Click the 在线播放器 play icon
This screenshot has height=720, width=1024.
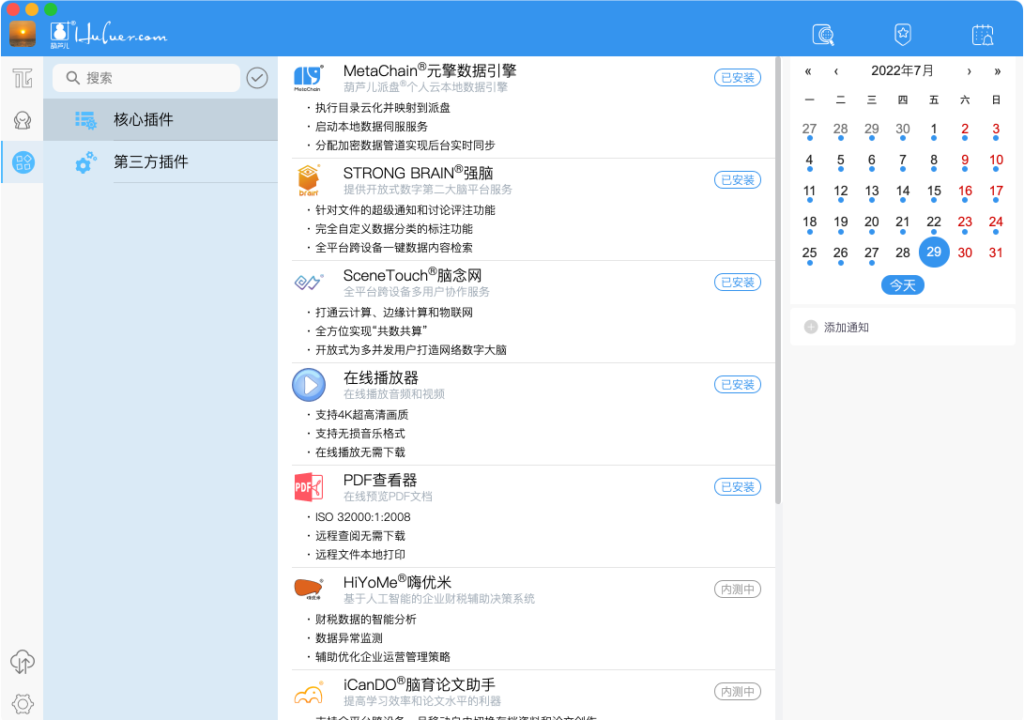click(308, 385)
